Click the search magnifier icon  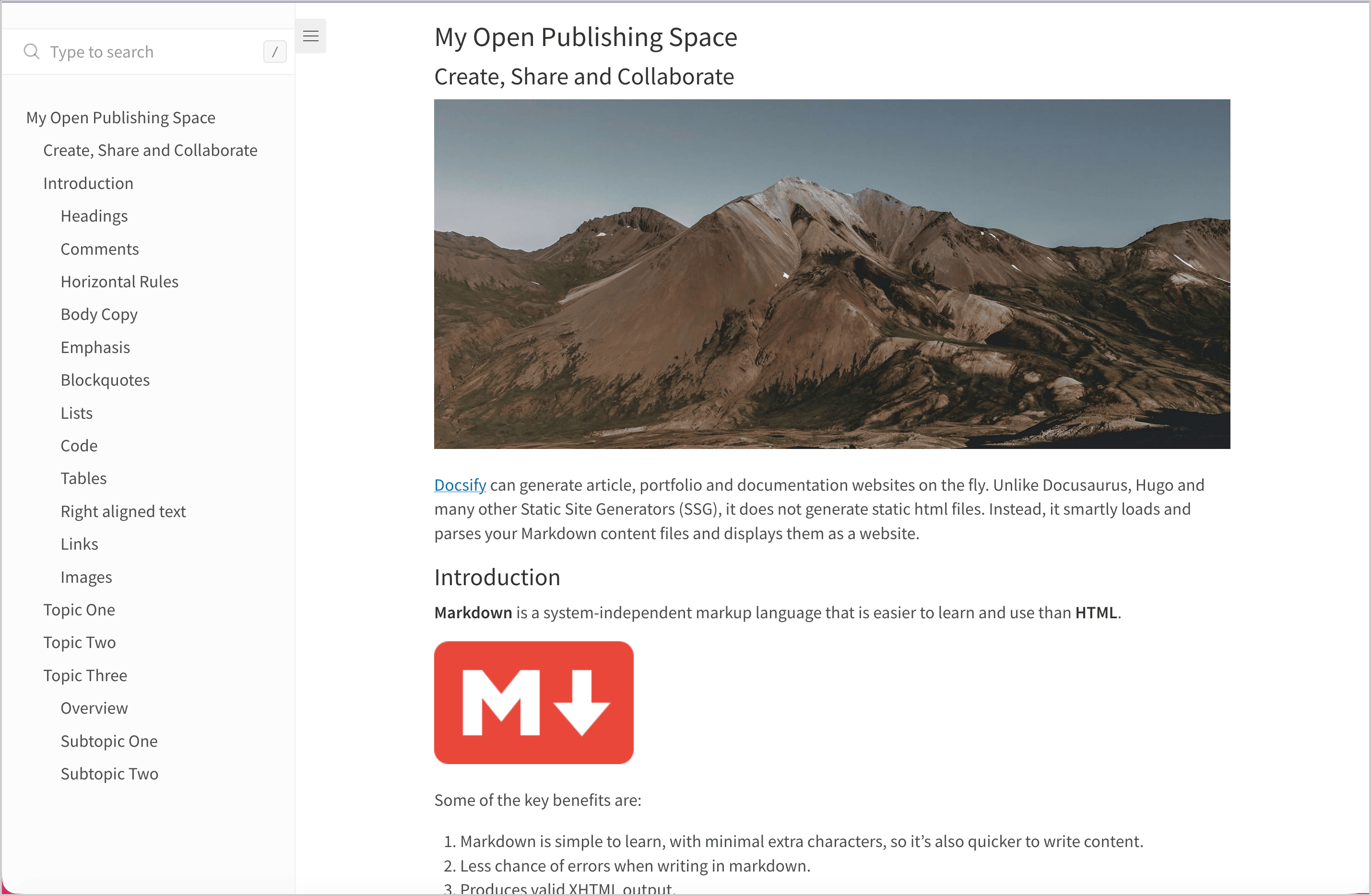click(x=32, y=51)
